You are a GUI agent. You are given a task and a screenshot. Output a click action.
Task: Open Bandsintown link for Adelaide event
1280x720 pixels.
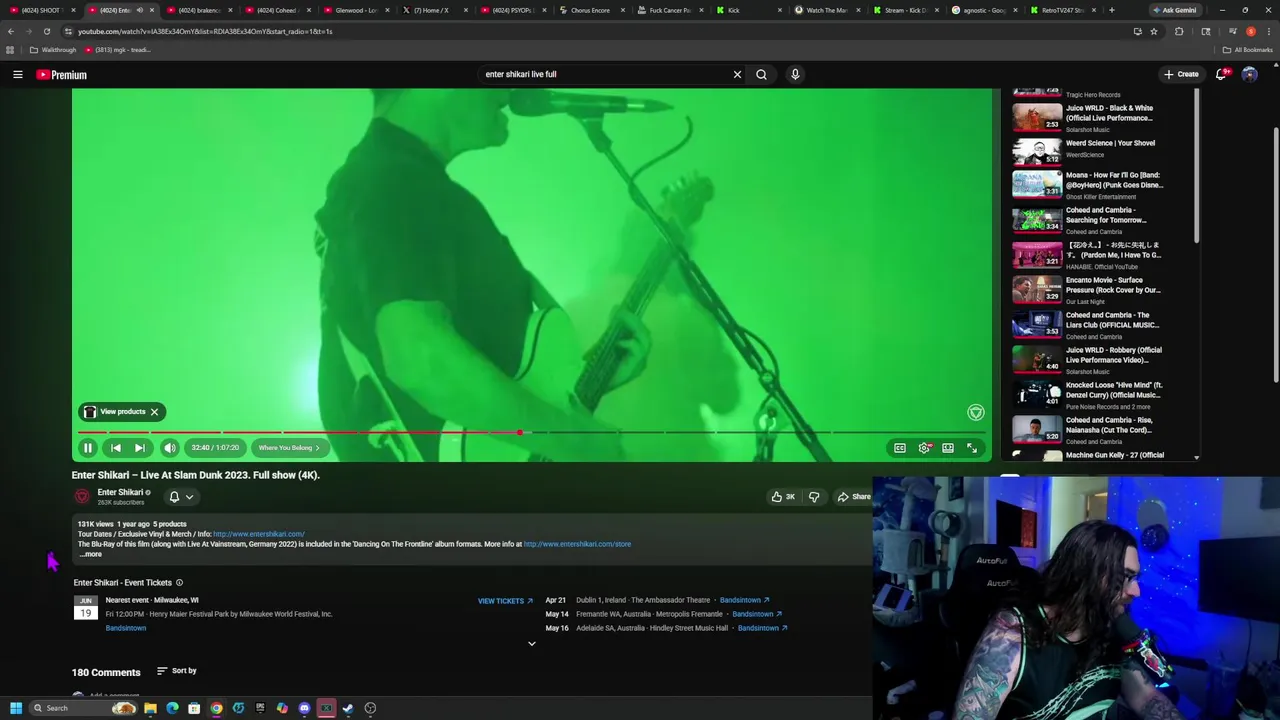click(x=762, y=628)
